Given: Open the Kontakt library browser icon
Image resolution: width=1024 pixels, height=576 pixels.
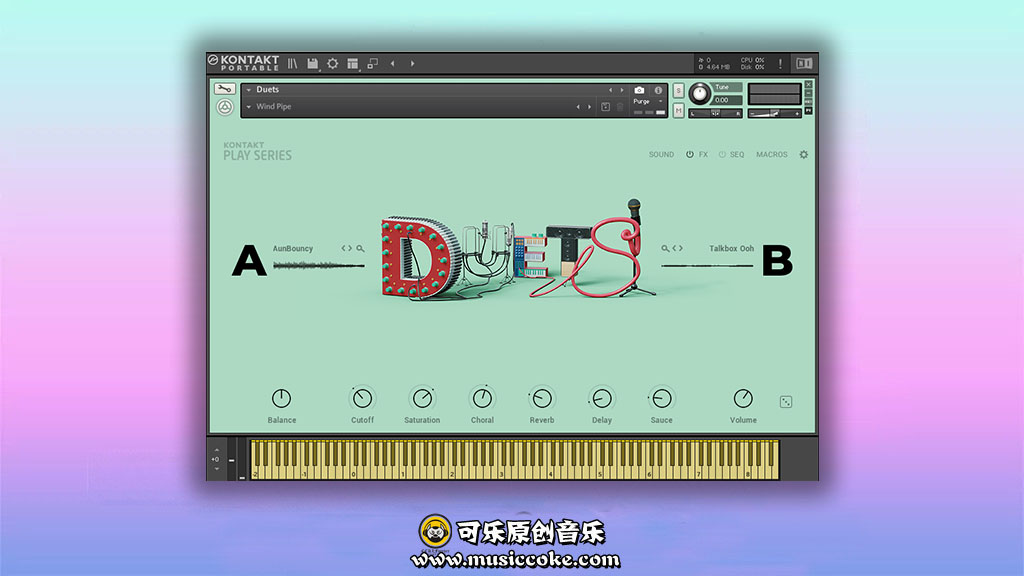Looking at the screenshot, I should 293,63.
